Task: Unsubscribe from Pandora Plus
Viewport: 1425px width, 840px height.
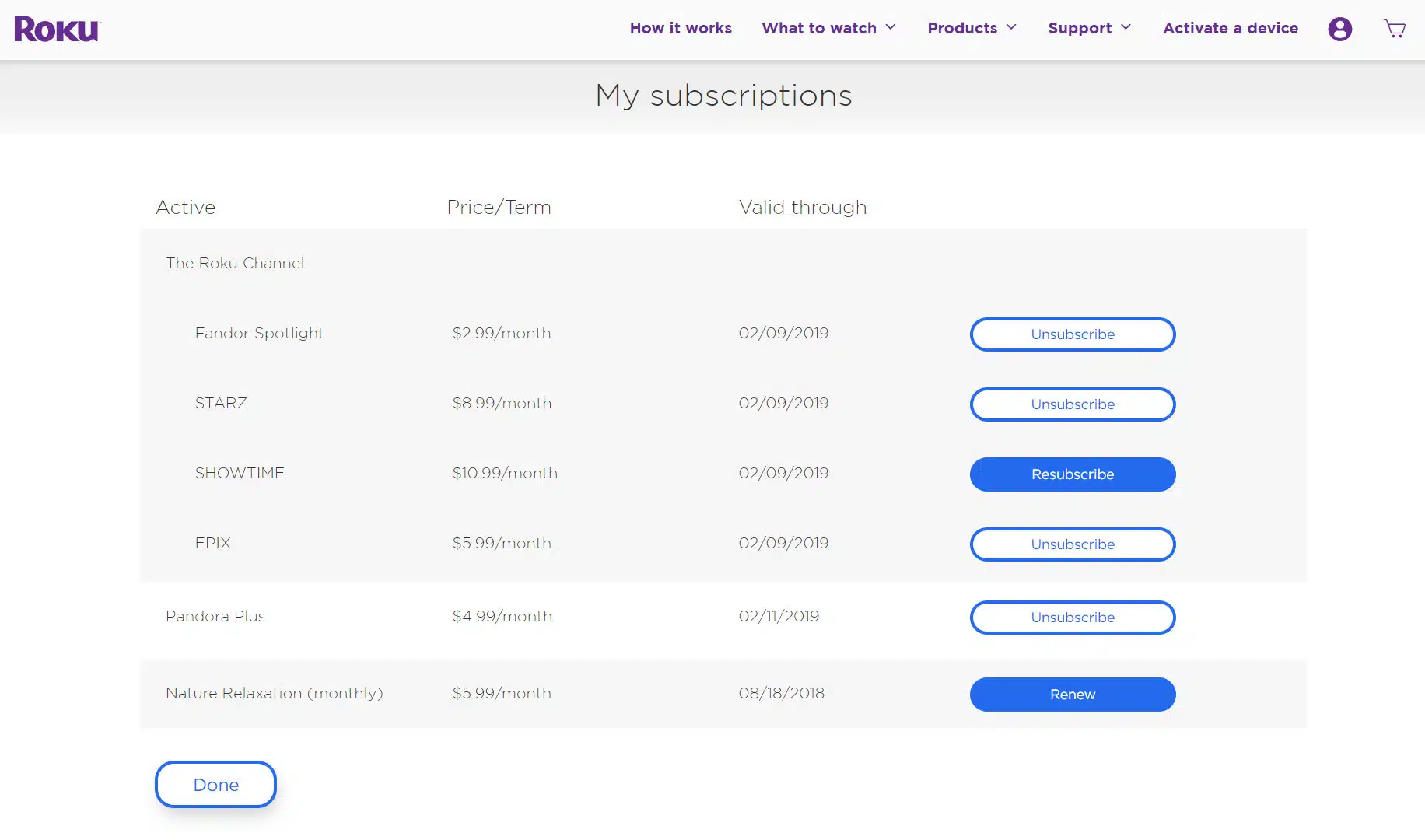Action: point(1072,618)
